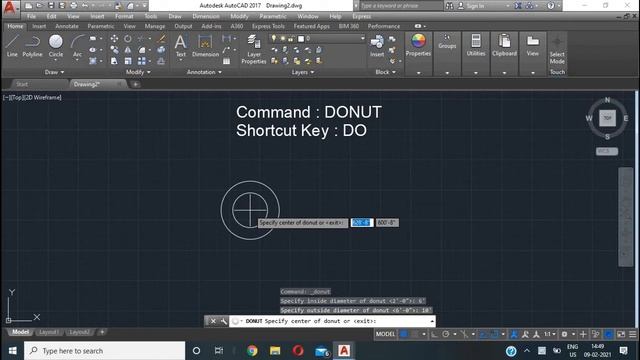Toggle ortho mode in status bar
640x360 pixels.
tap(434, 334)
